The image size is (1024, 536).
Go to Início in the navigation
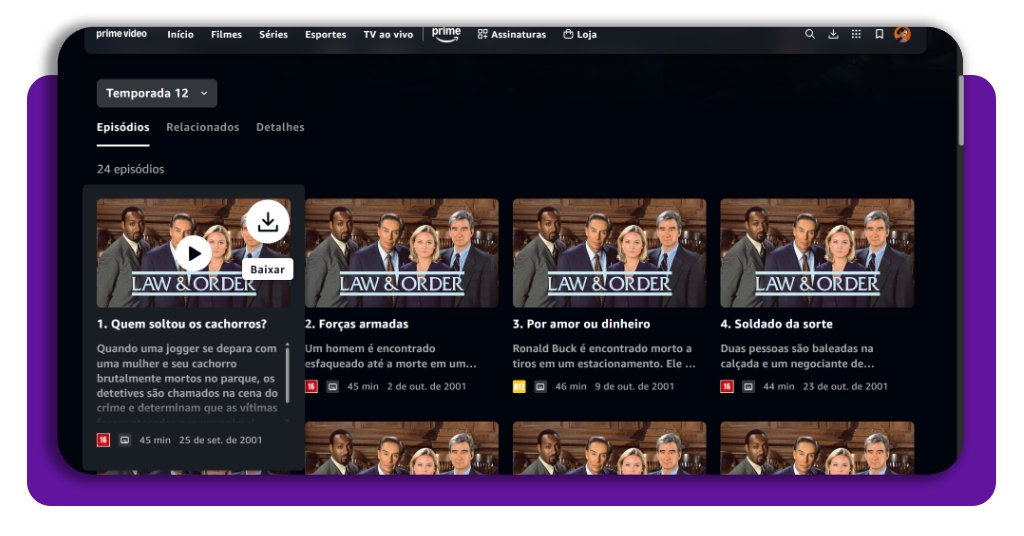tap(180, 35)
